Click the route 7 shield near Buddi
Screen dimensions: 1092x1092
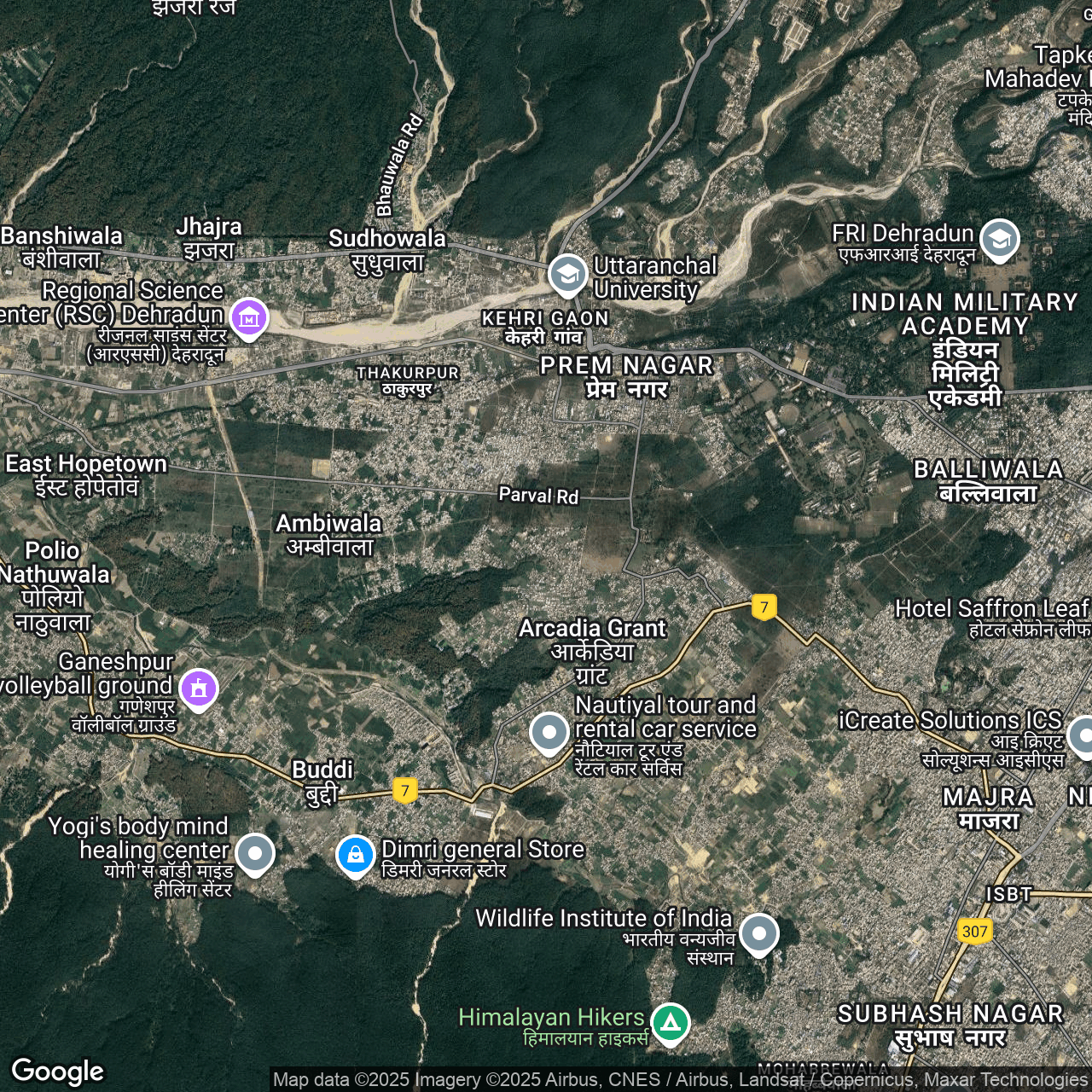pos(405,790)
